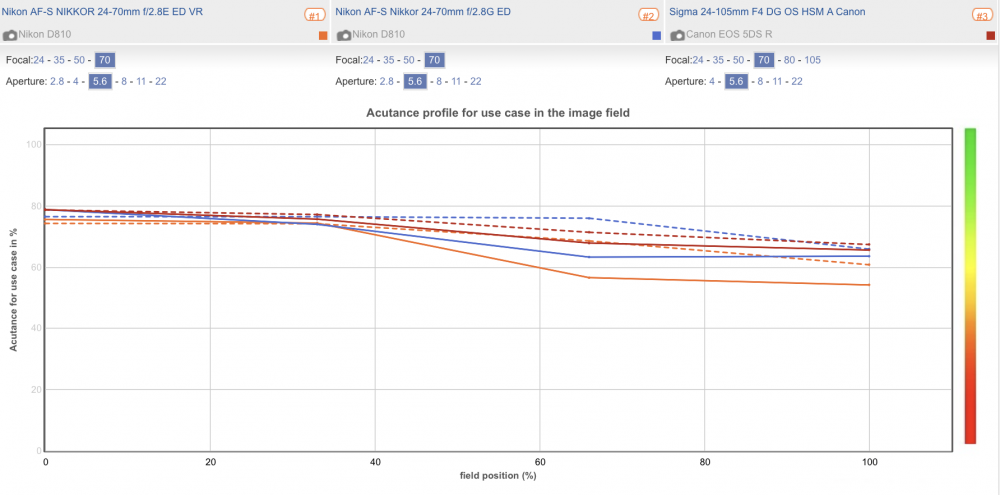Select aperture 4 for lens #1
The height and width of the screenshot is (495, 1000).
tap(76, 81)
